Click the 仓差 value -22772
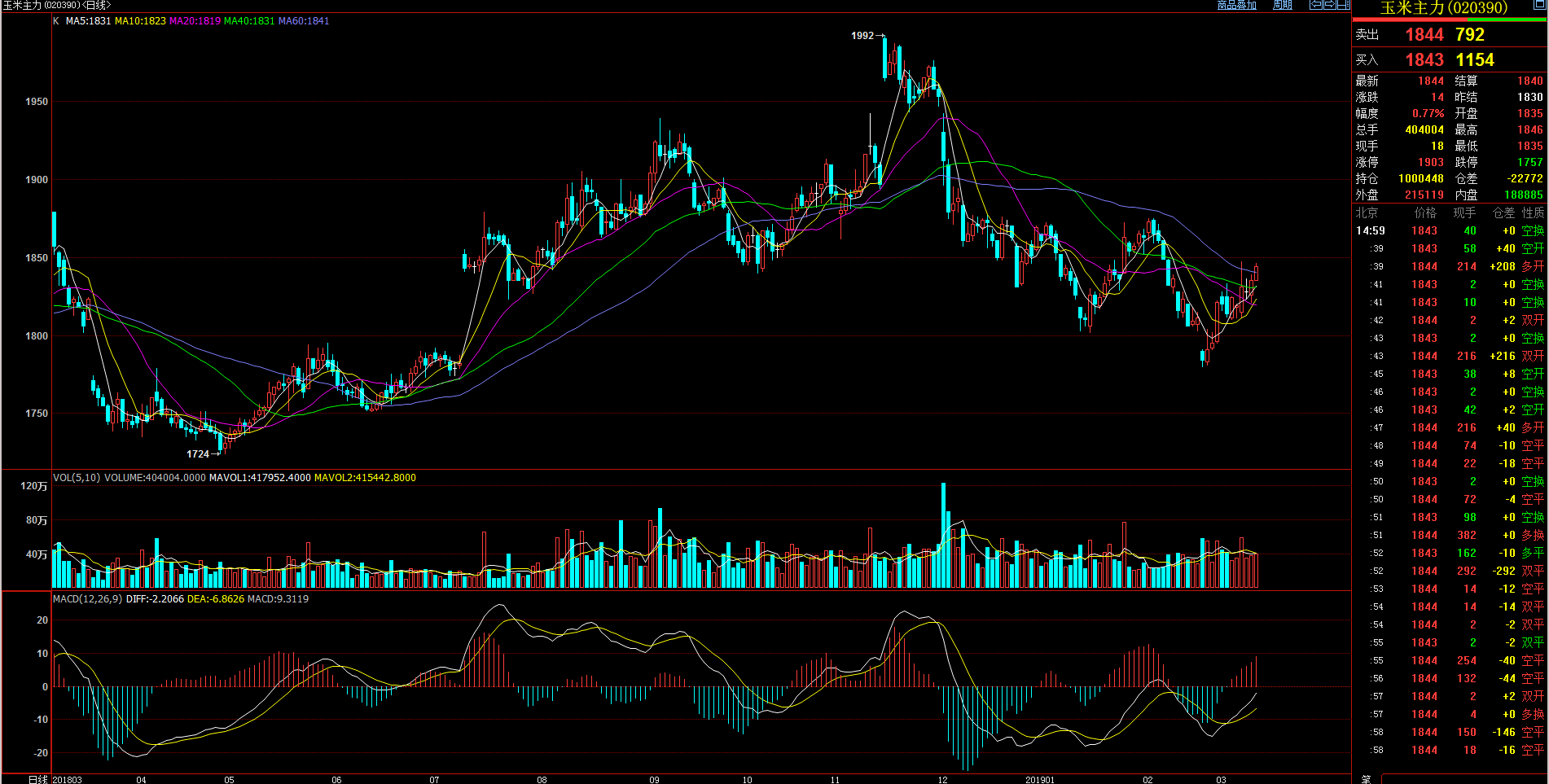This screenshot has width=1549, height=784. click(x=1525, y=178)
